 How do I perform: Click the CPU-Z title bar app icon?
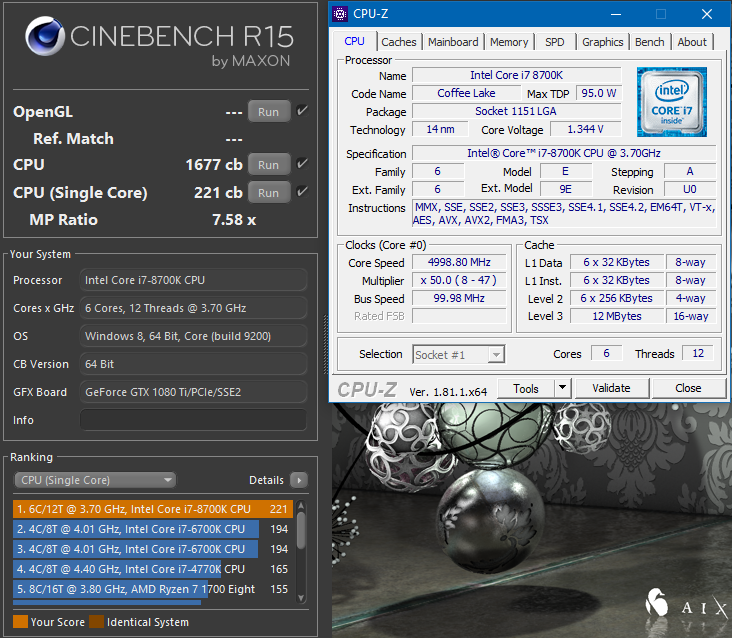[340, 14]
